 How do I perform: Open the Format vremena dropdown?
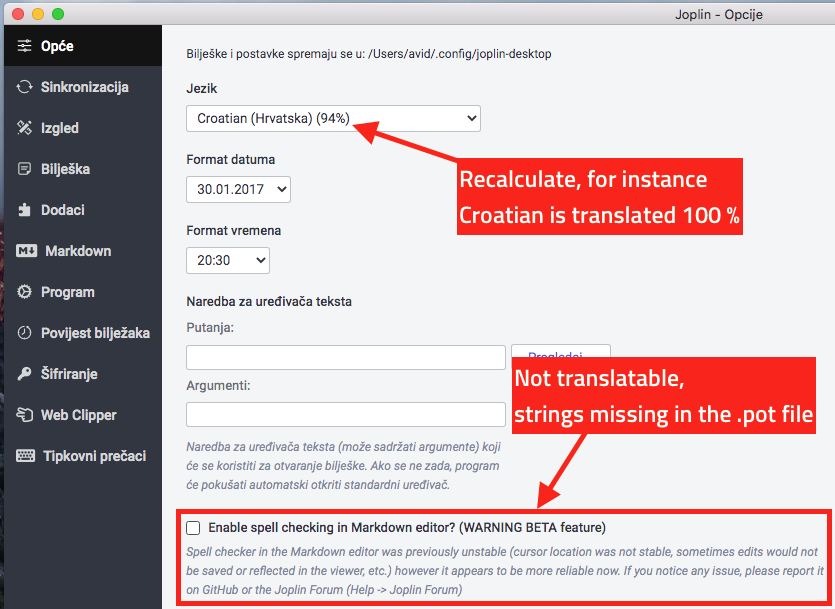(228, 260)
